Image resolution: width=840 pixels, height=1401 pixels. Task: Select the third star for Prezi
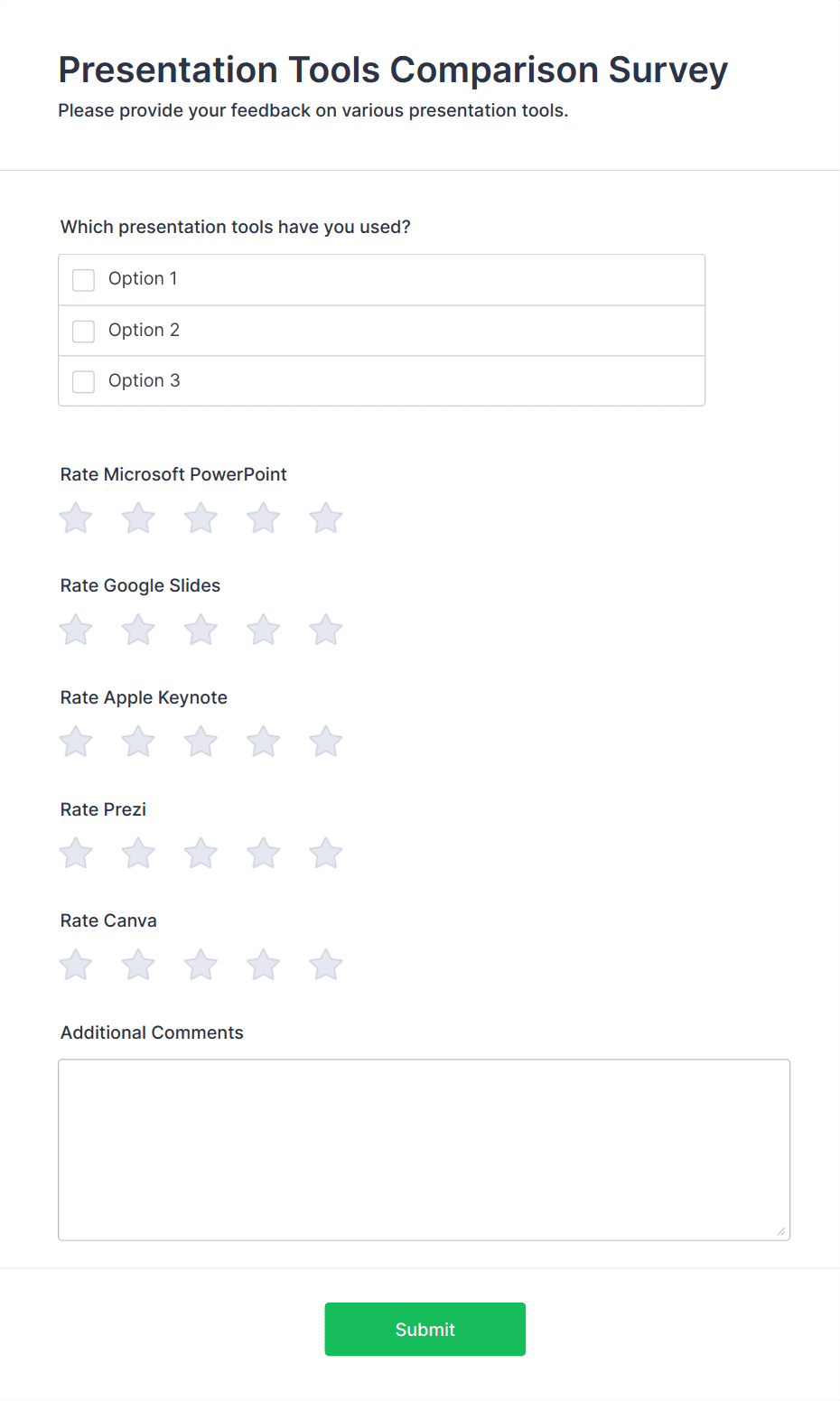coord(201,854)
